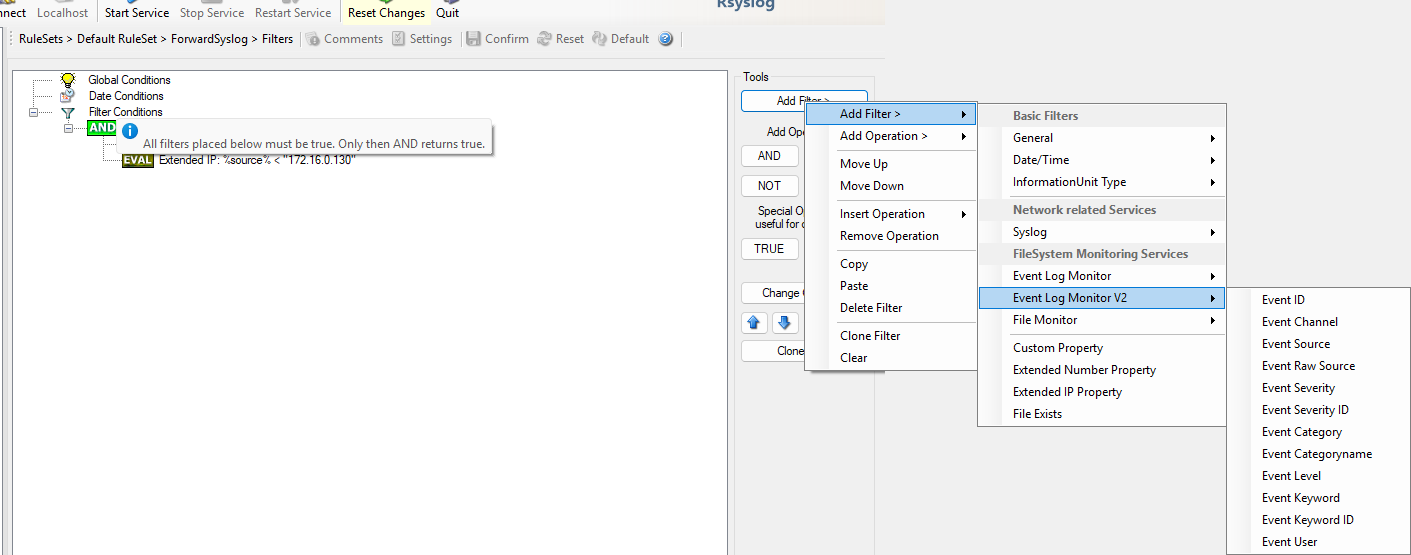The height and width of the screenshot is (555, 1411).
Task: Choose the Extended IP Property filter
Action: click(x=1101, y=392)
